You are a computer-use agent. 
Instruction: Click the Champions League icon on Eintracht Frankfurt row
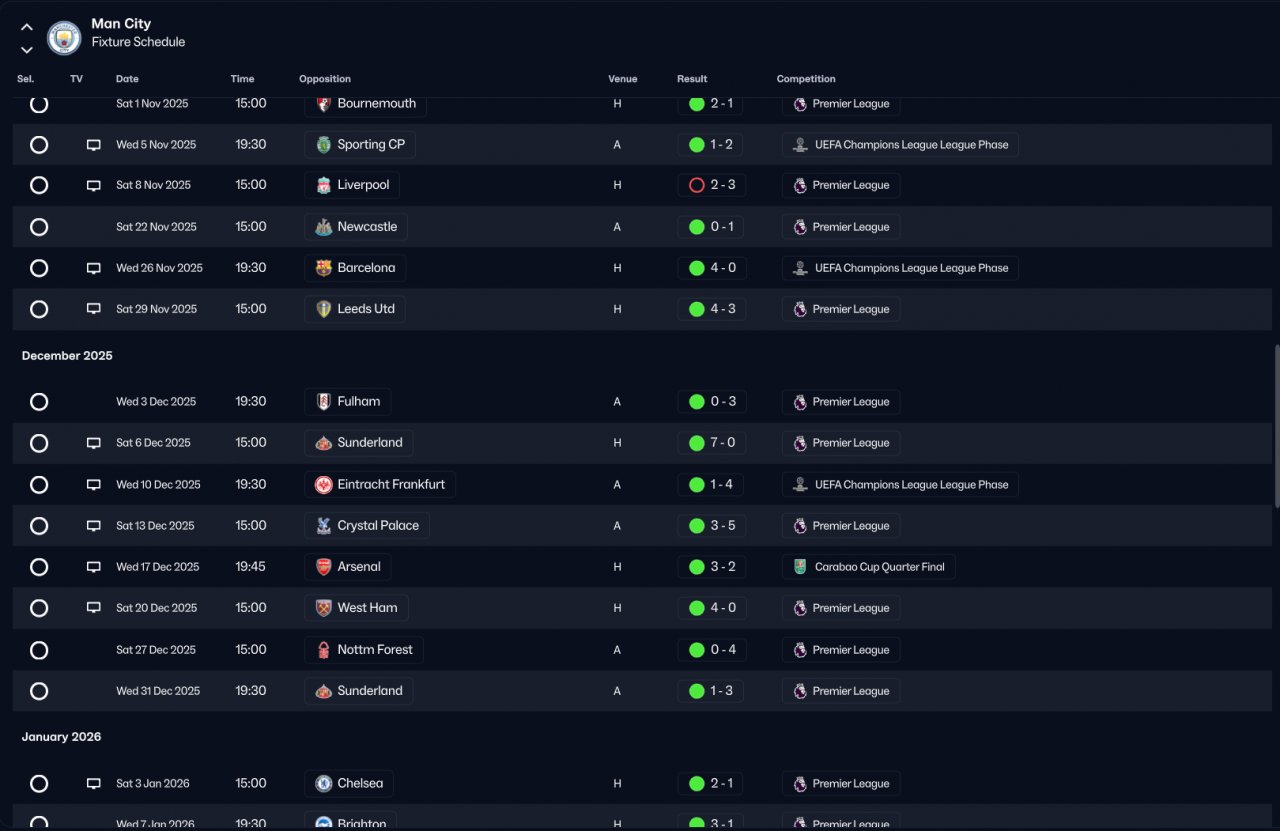point(800,485)
